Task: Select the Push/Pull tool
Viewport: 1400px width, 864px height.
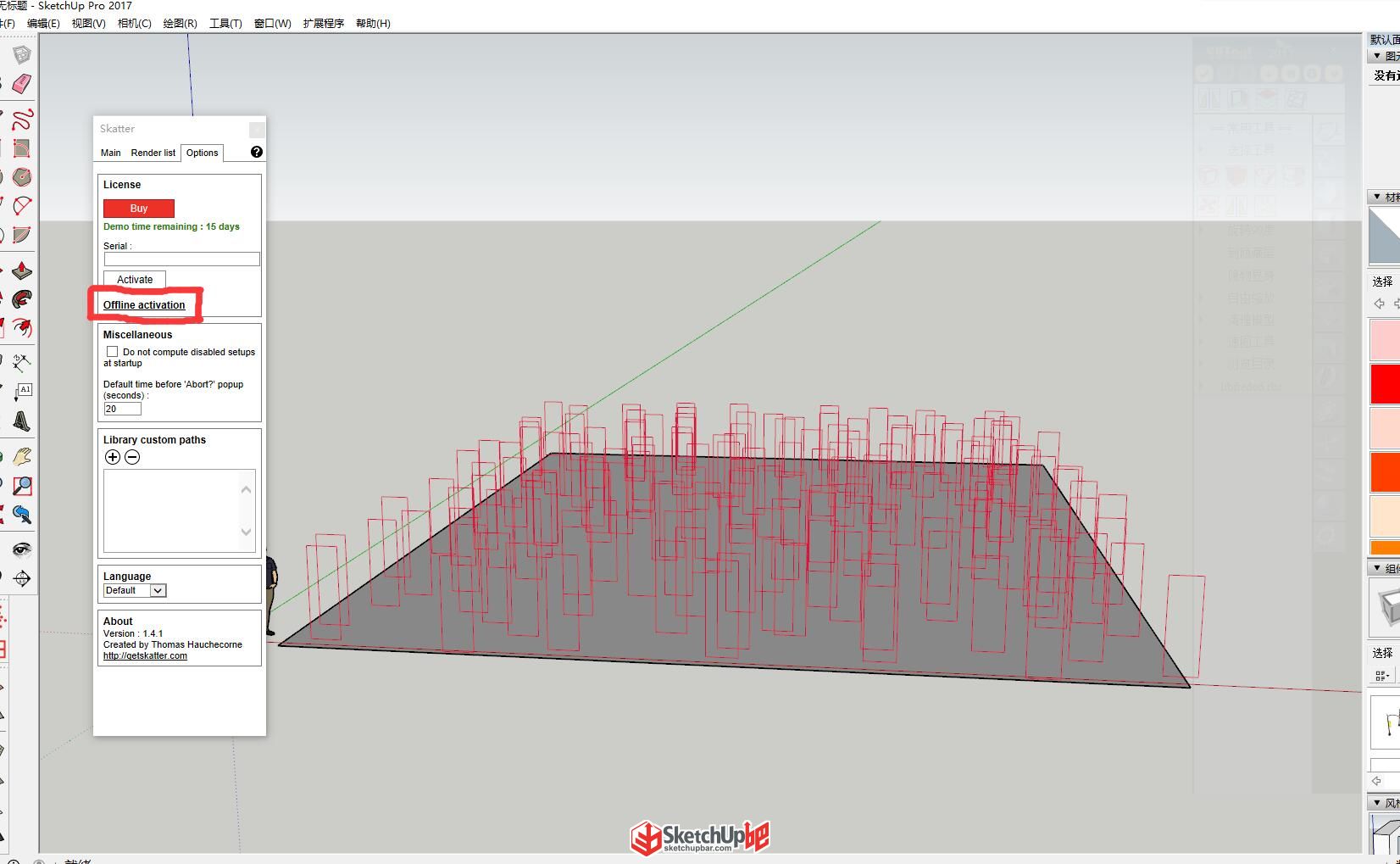Action: pyautogui.click(x=21, y=270)
